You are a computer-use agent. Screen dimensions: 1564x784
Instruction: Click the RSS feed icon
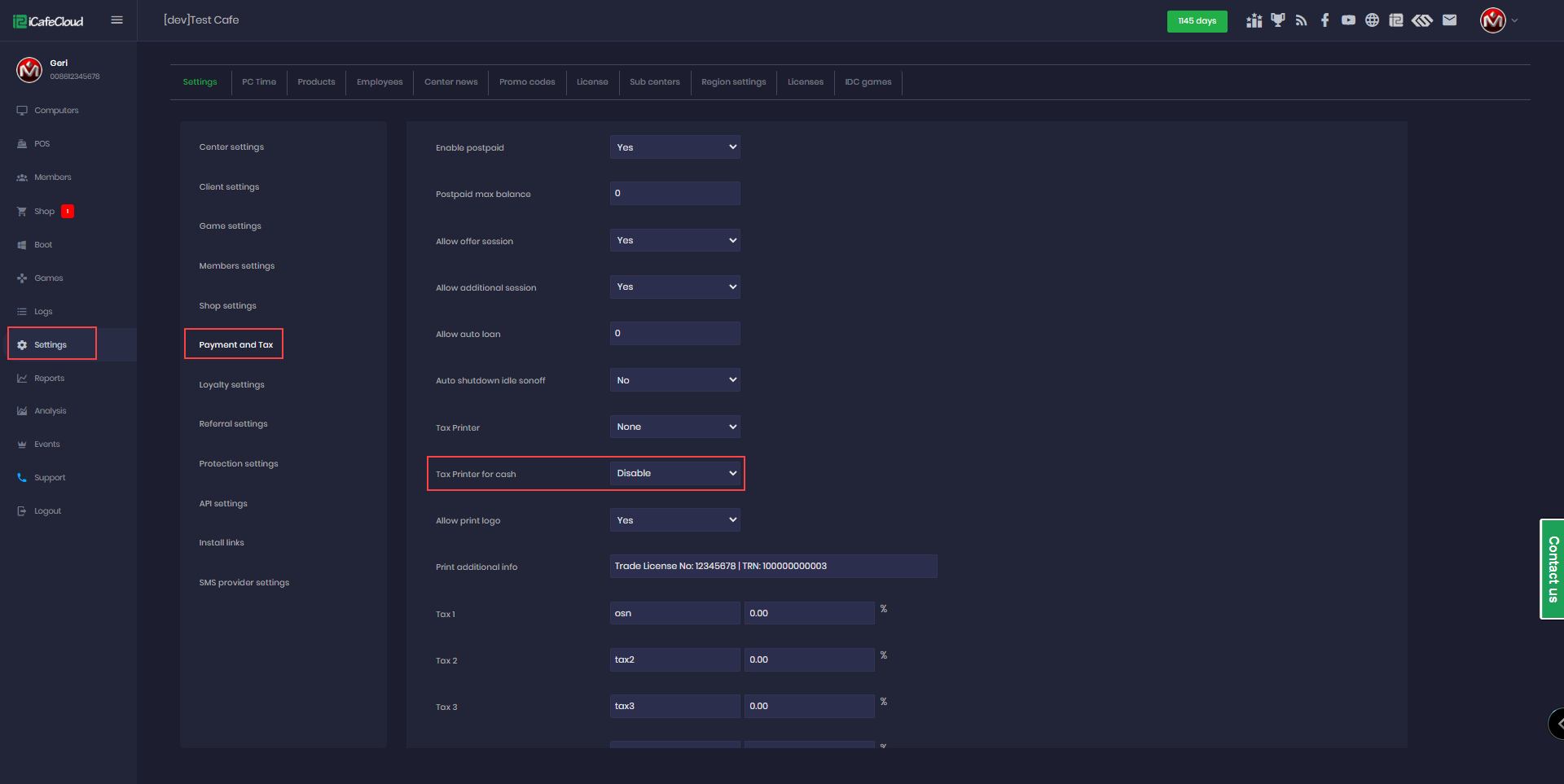point(1301,20)
